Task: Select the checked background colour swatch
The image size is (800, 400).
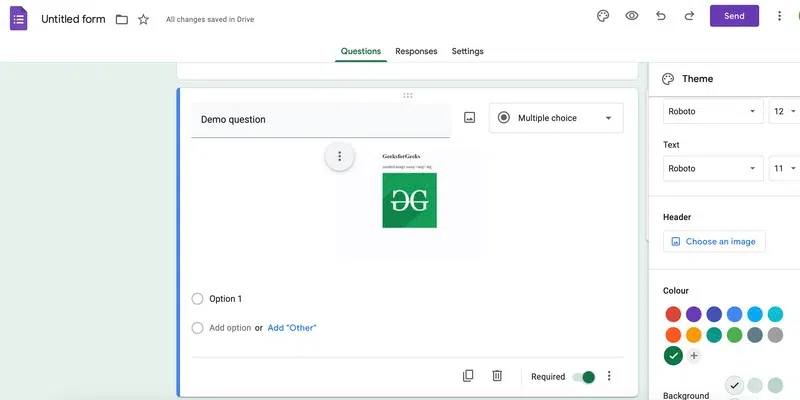Action: click(734, 385)
